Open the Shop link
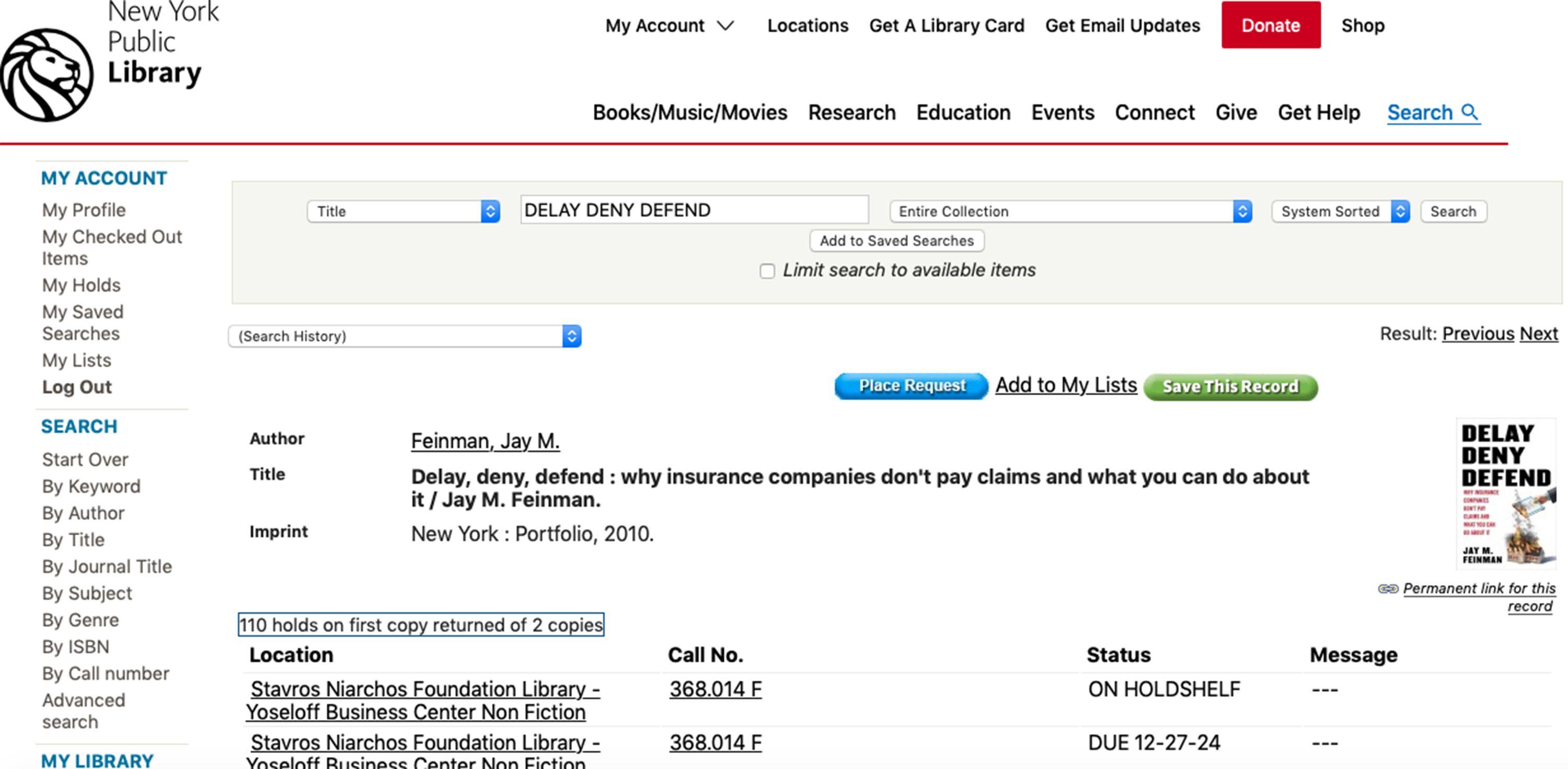 tap(1363, 26)
